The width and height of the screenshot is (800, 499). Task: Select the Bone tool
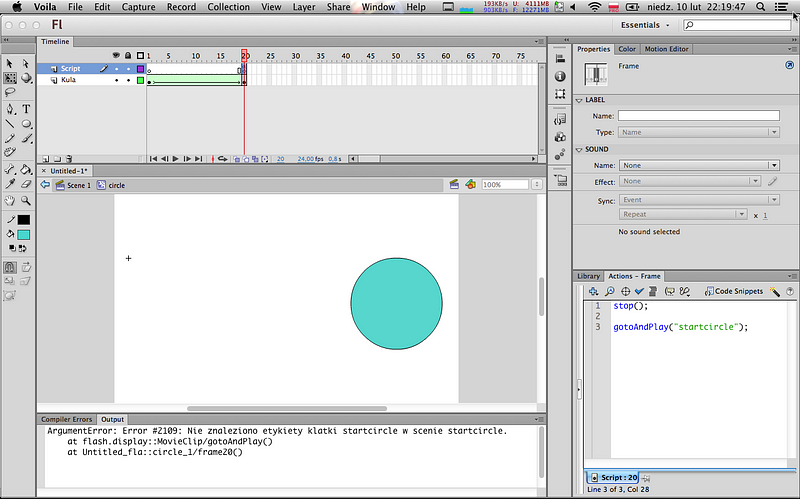[10, 169]
